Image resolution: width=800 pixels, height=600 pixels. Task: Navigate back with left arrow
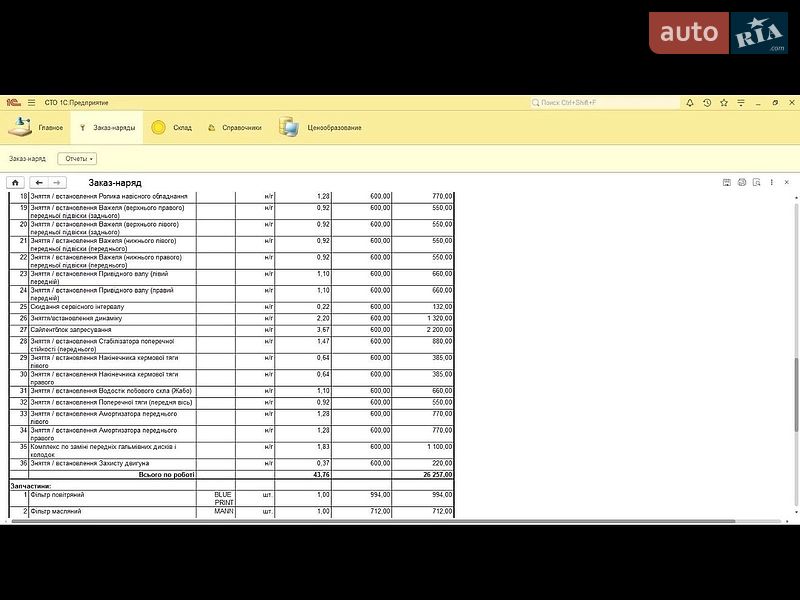coord(39,183)
